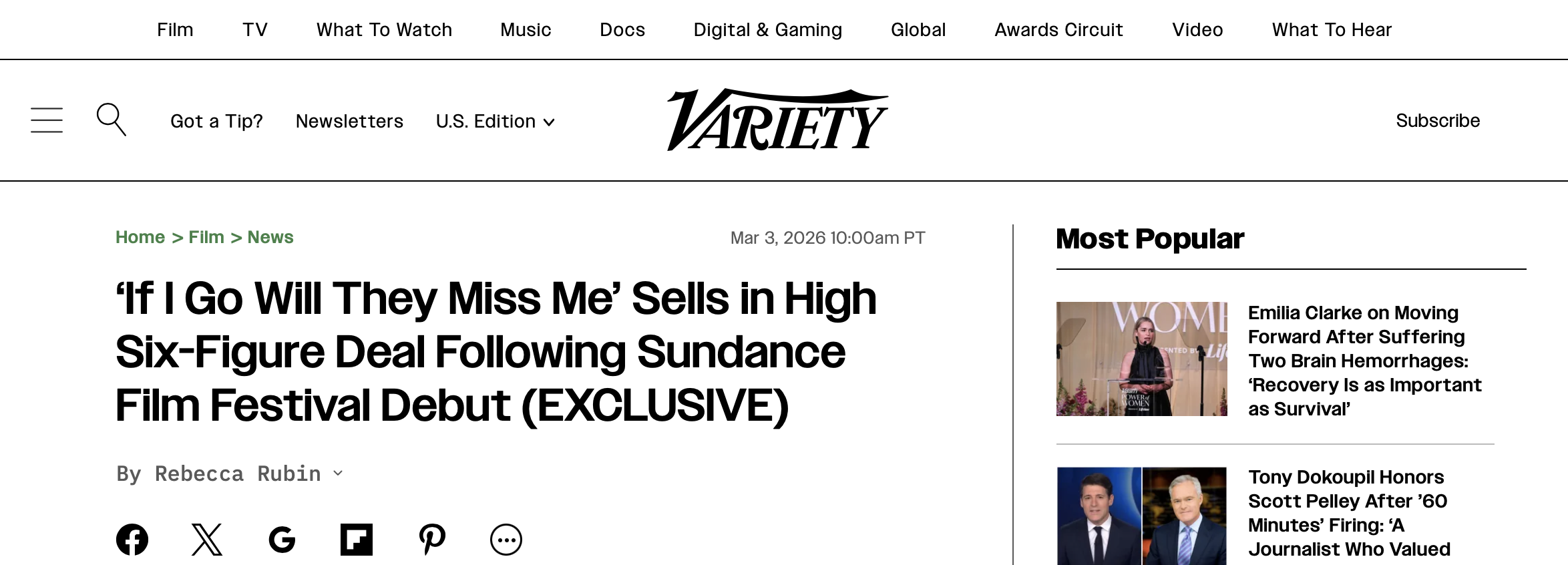1568x565 pixels.
Task: Click the Subscribe link
Action: [1438, 120]
